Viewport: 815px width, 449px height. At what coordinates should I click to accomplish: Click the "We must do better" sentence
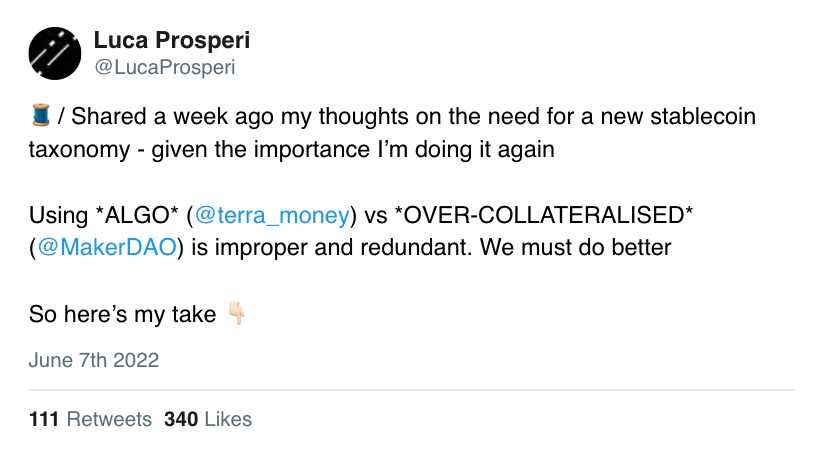coord(589,247)
